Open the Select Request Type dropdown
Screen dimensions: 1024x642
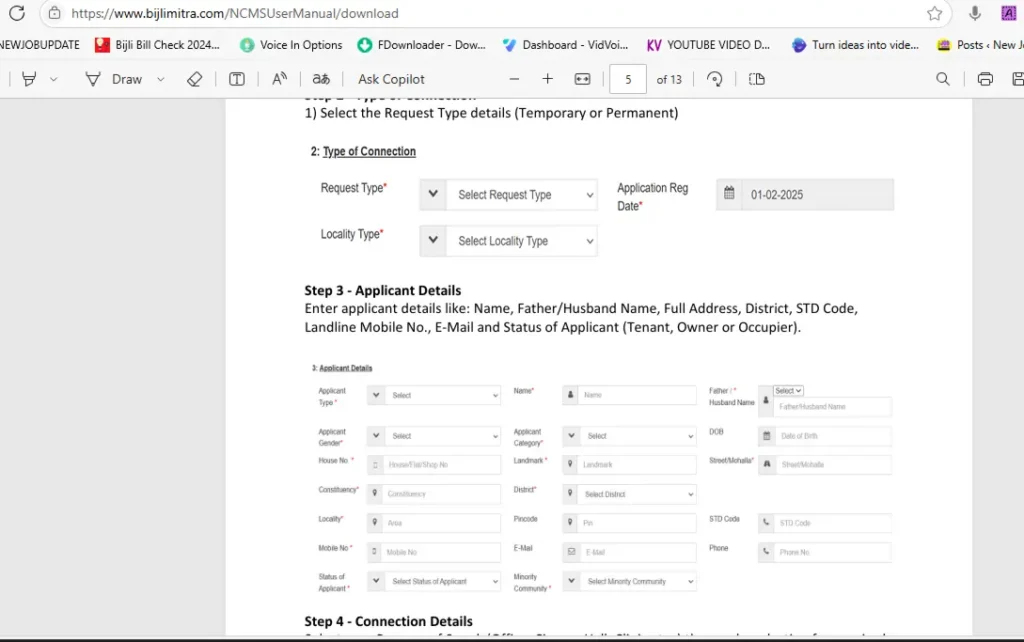521,195
